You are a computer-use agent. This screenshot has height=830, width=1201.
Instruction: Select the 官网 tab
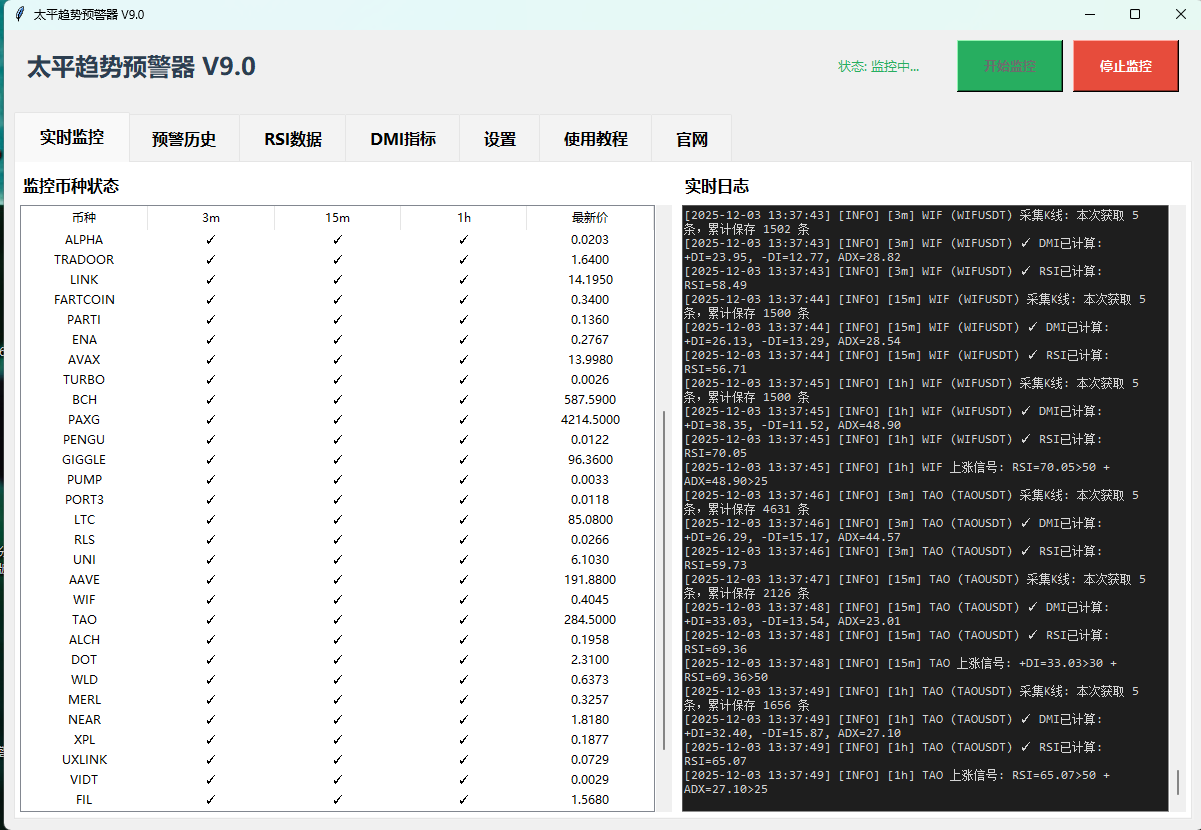pyautogui.click(x=692, y=139)
